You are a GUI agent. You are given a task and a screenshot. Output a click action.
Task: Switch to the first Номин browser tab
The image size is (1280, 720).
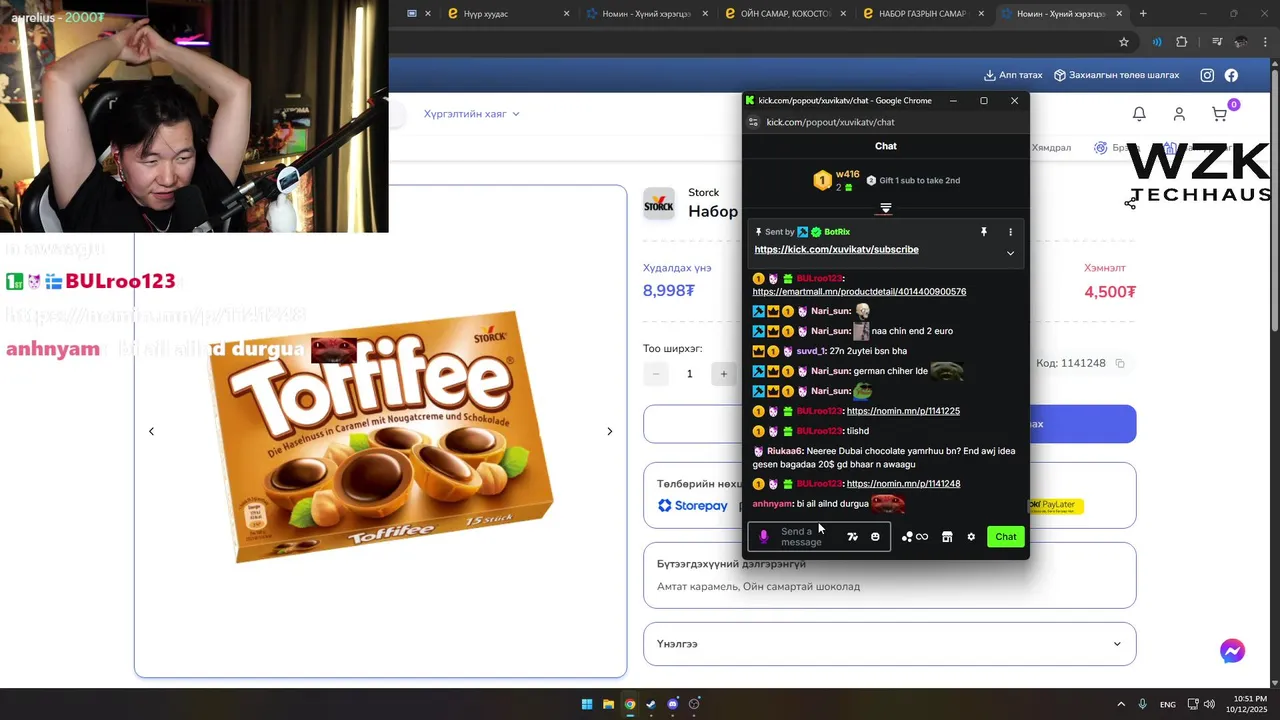click(645, 14)
